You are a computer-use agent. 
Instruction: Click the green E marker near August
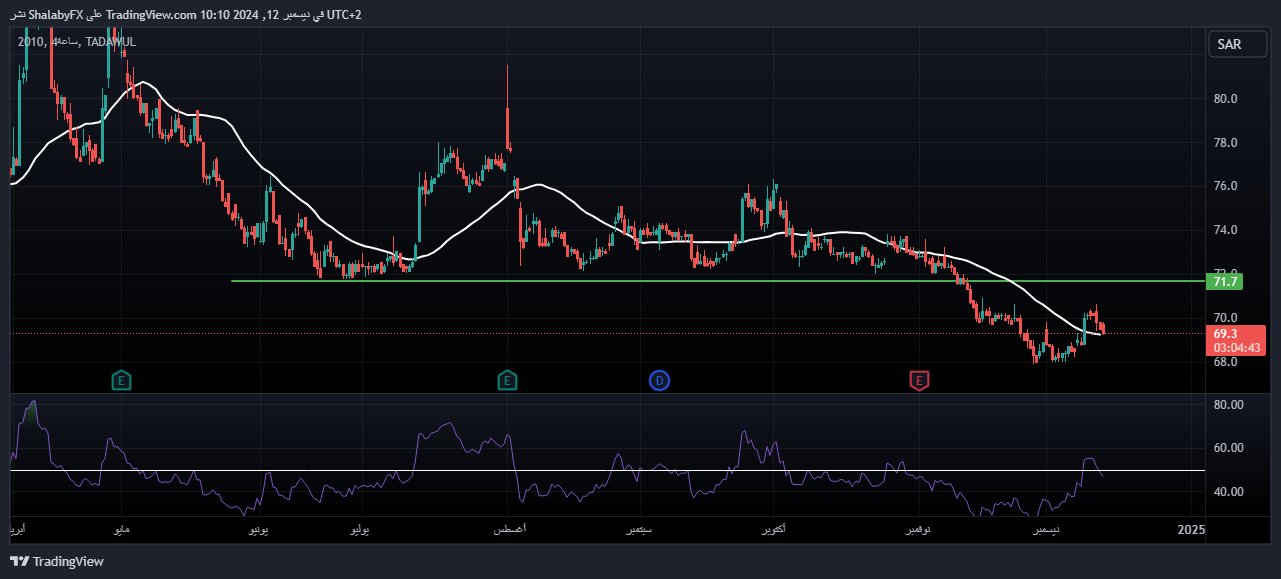click(x=507, y=380)
